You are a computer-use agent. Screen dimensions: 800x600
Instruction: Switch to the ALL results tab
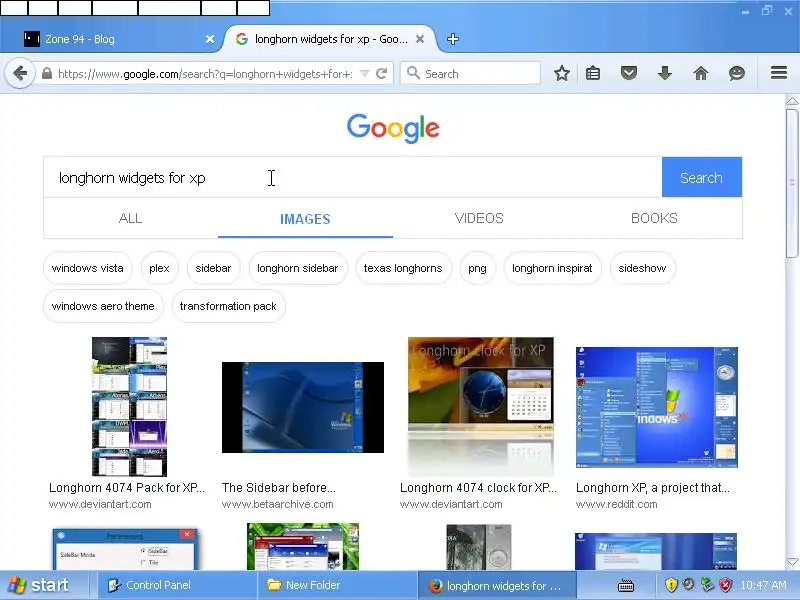(131, 218)
